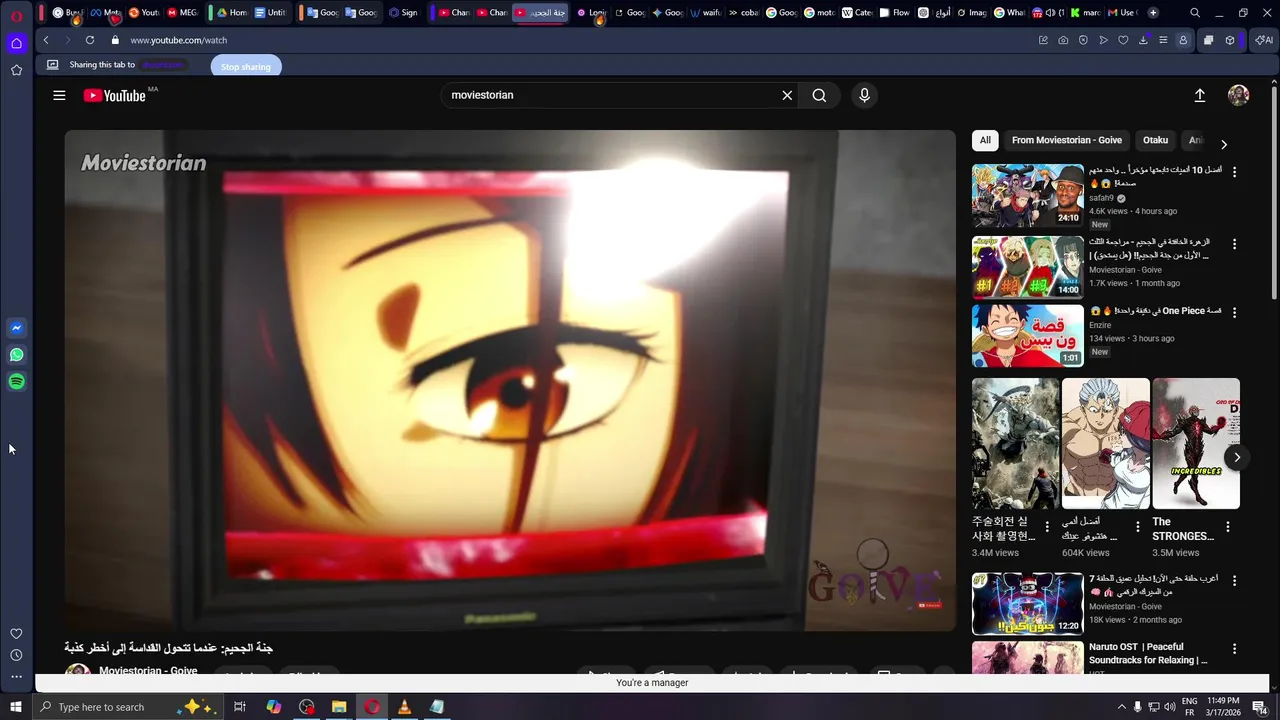Screen dimensions: 1280x720
Task: Open the 12:20 video thumbnail
Action: click(x=1028, y=604)
